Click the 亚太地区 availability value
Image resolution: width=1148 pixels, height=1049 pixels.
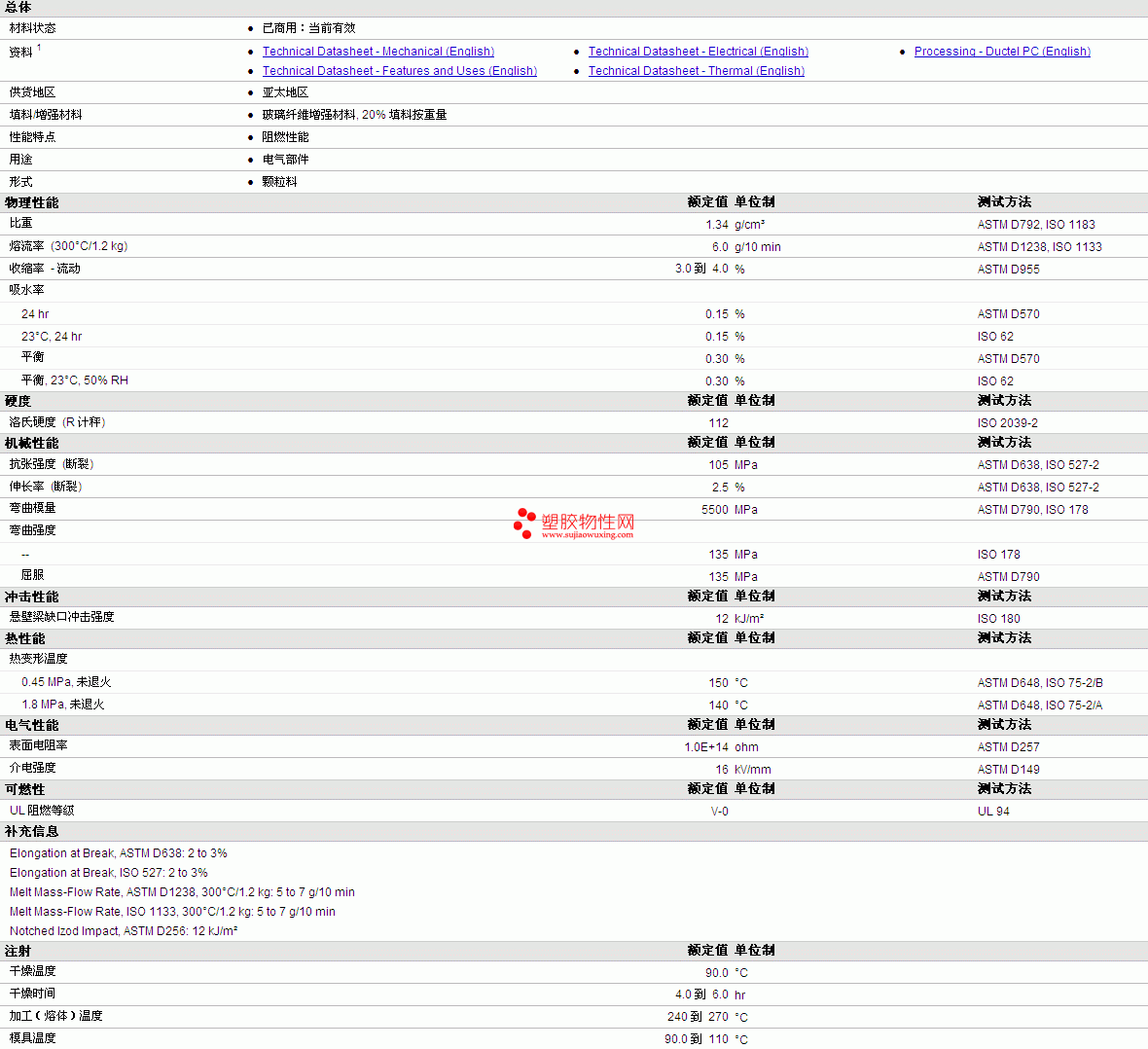(285, 92)
